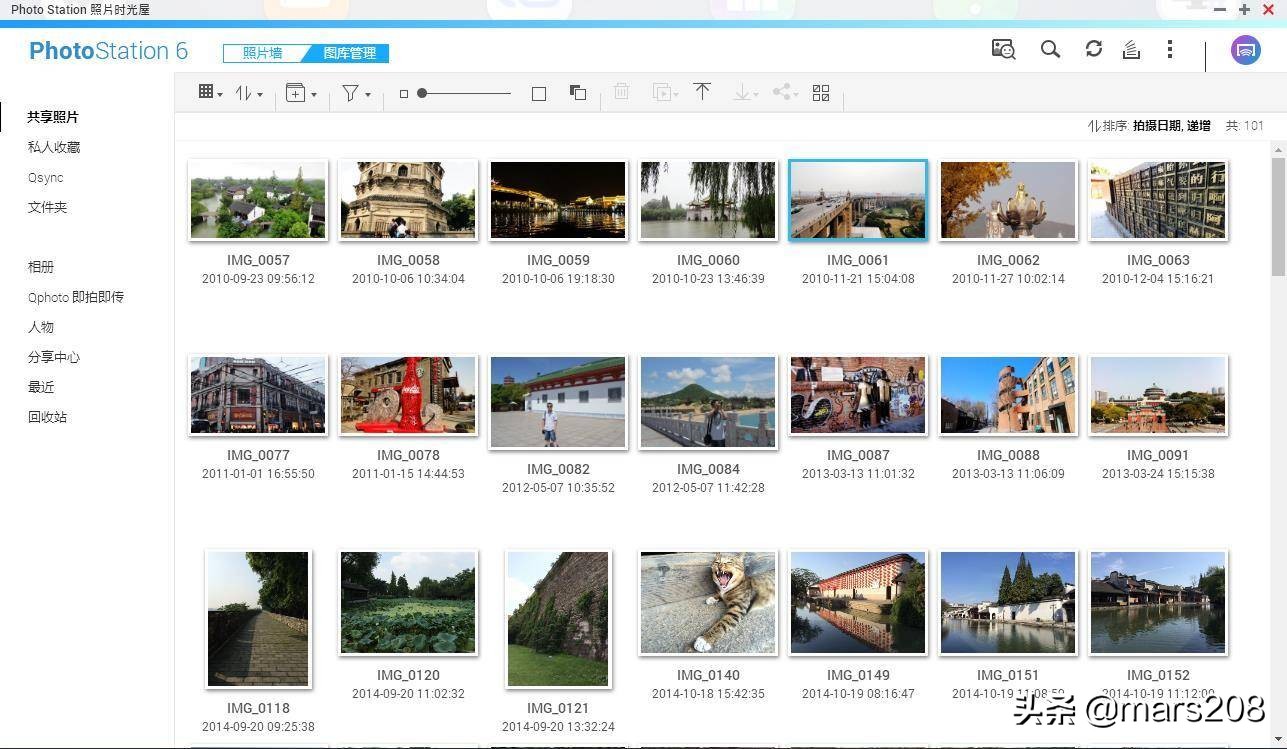
Task: Click the magnifier search icon
Action: (x=1050, y=49)
